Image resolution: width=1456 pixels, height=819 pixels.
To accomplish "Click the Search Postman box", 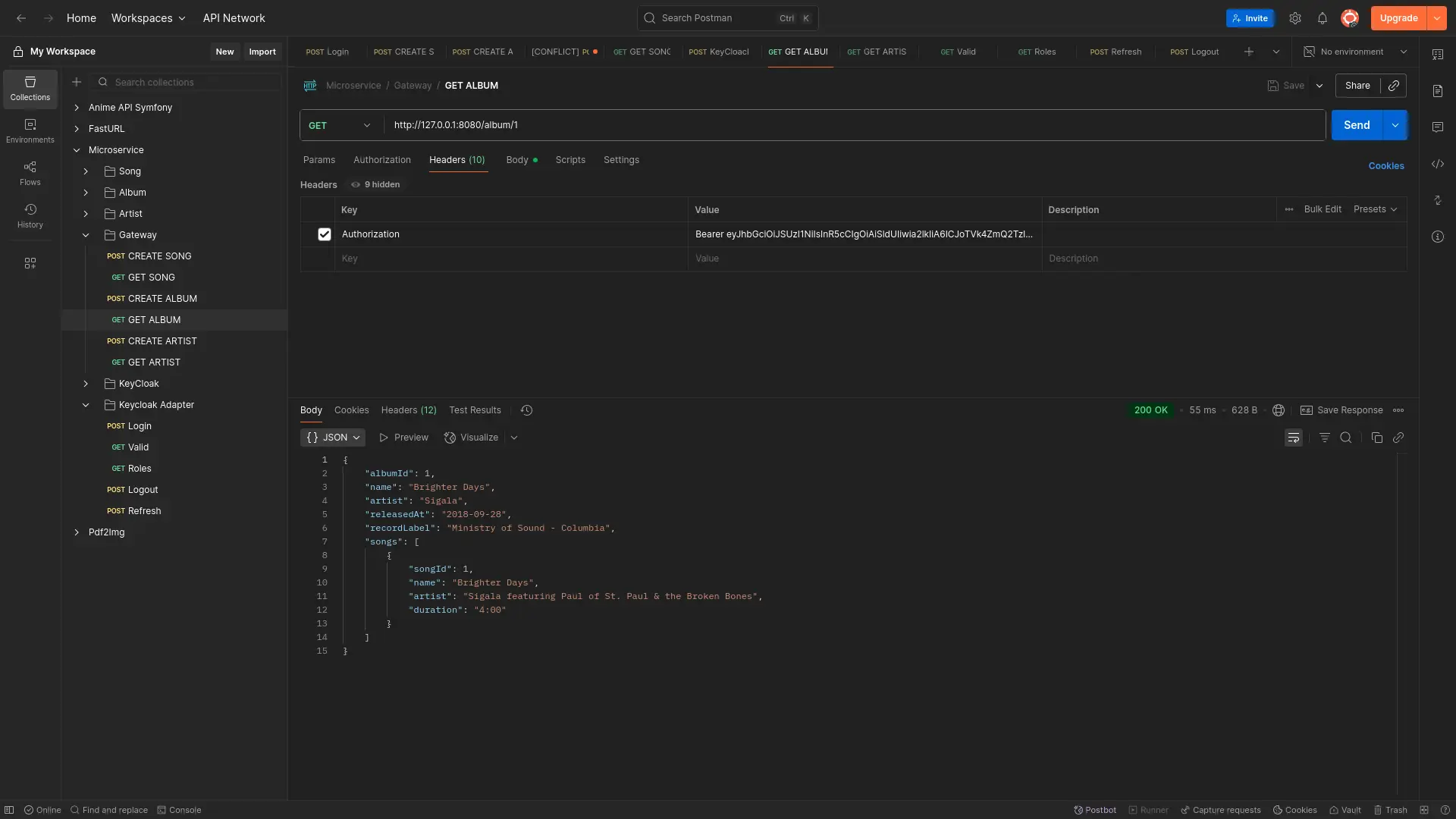I will click(x=728, y=18).
